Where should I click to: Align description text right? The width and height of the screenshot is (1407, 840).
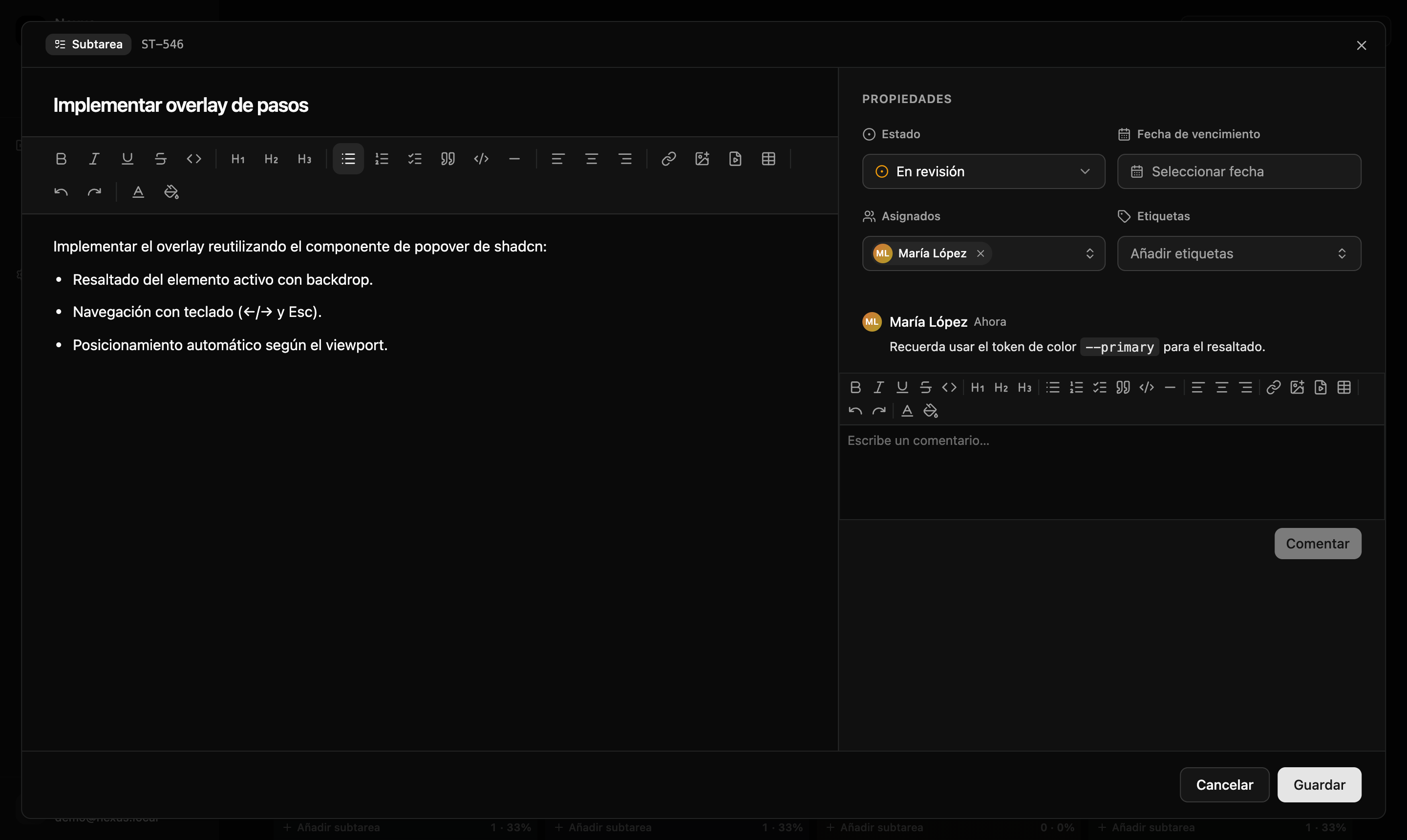[625, 159]
